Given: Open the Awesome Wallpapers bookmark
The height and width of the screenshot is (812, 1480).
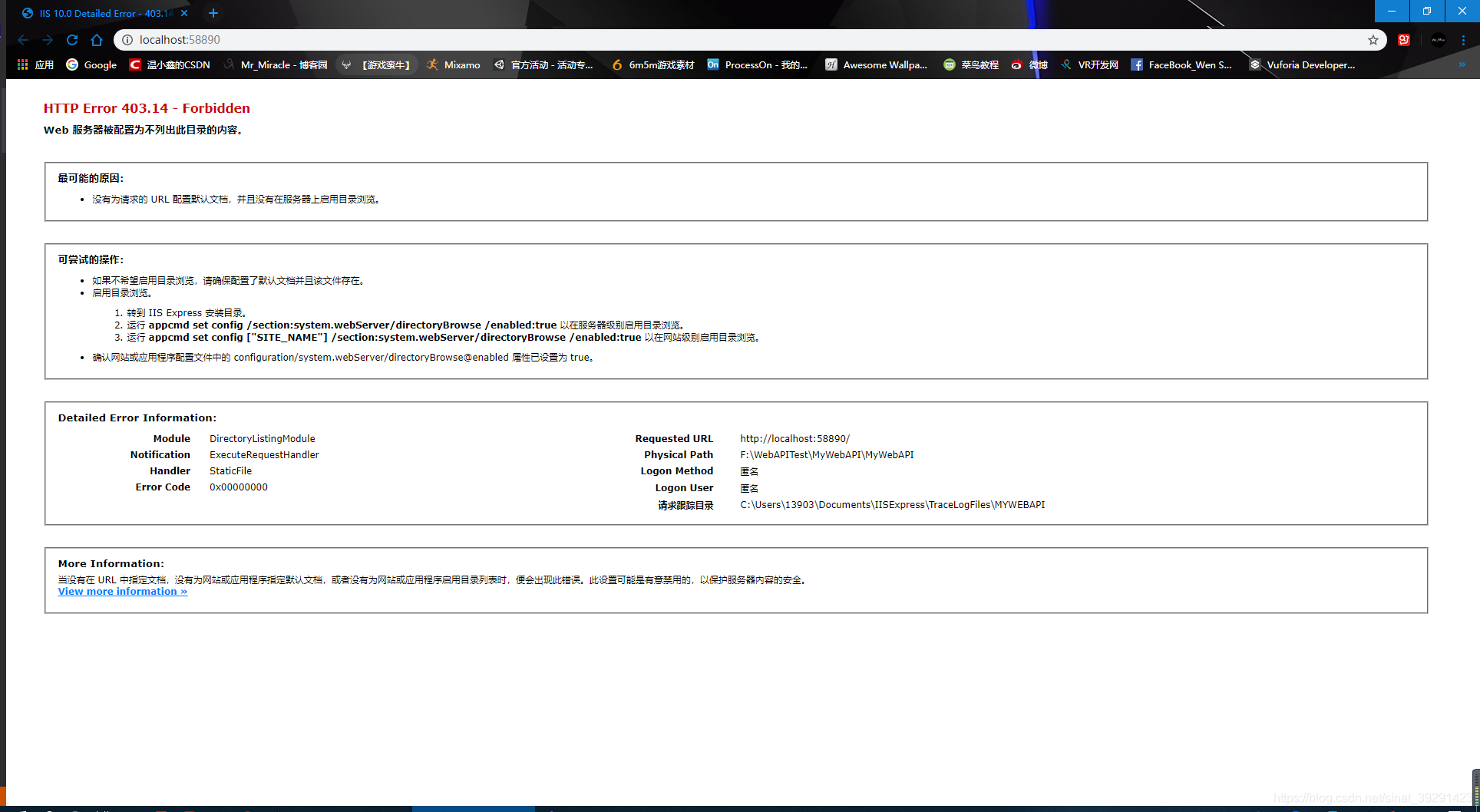Looking at the screenshot, I should pos(877,65).
